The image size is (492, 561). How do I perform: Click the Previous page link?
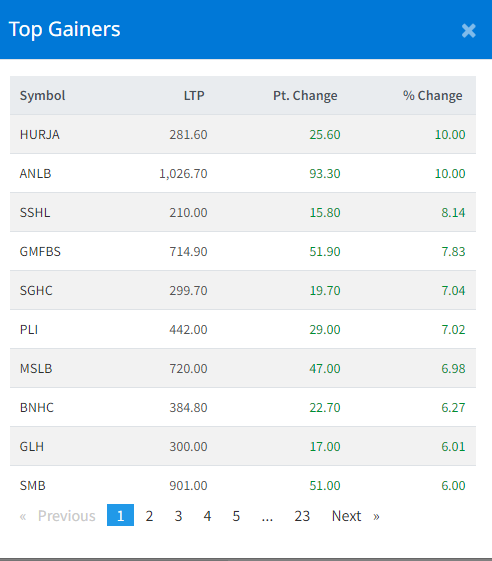pos(58,516)
